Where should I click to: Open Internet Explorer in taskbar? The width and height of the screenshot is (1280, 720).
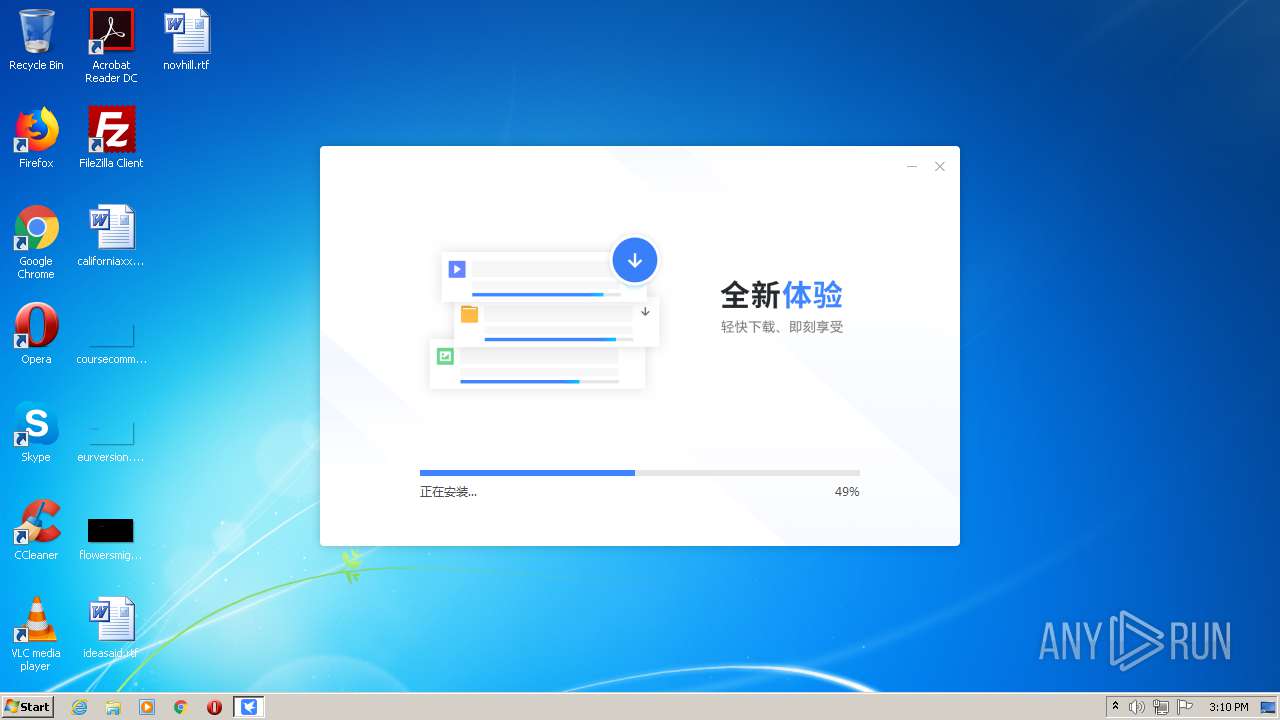[x=79, y=707]
